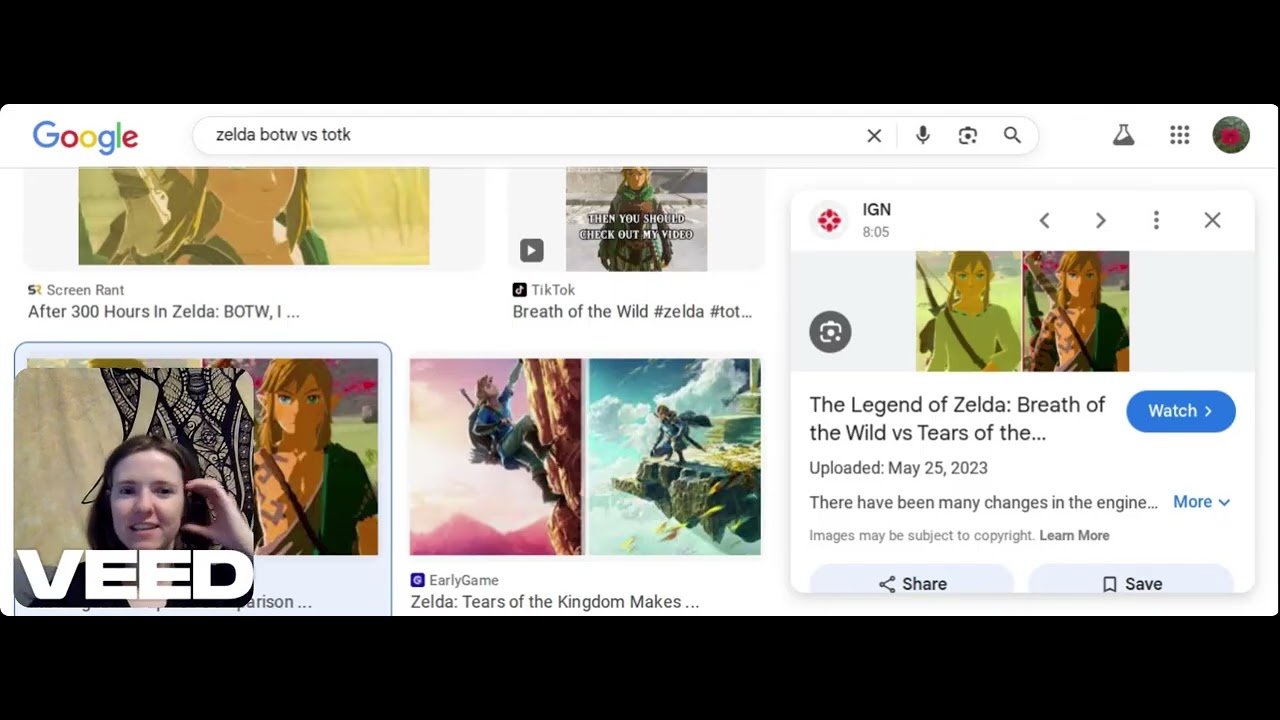Open the TikTok result title
The image size is (1280, 720).
point(632,311)
